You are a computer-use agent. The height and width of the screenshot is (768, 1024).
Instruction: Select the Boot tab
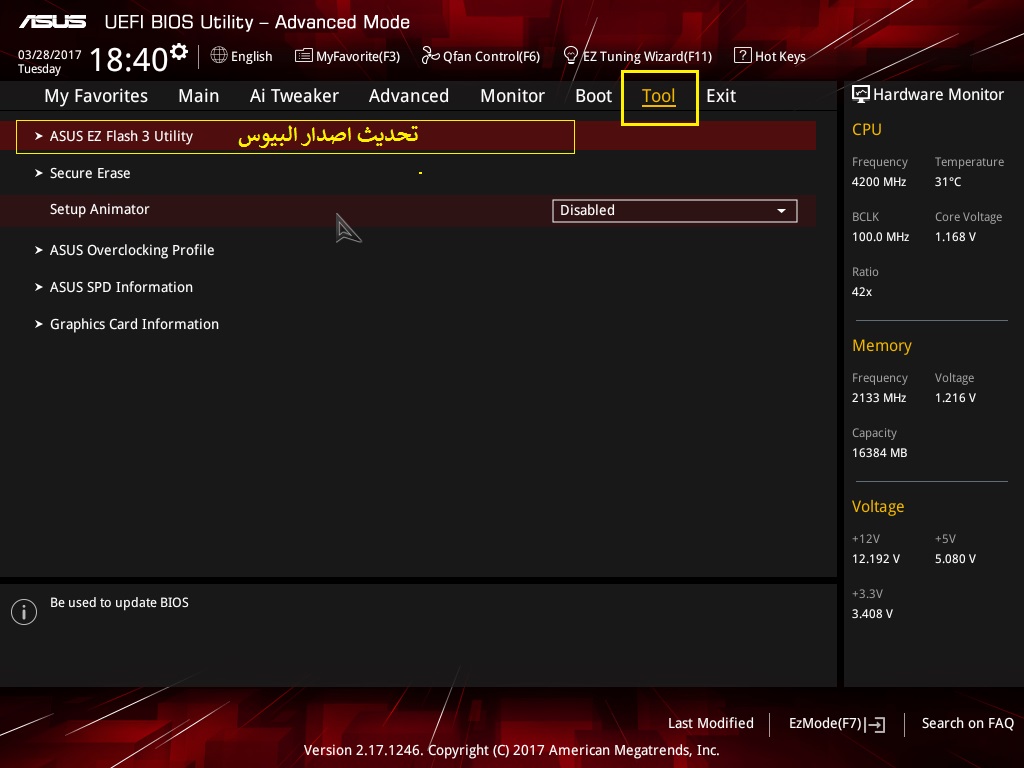click(594, 96)
